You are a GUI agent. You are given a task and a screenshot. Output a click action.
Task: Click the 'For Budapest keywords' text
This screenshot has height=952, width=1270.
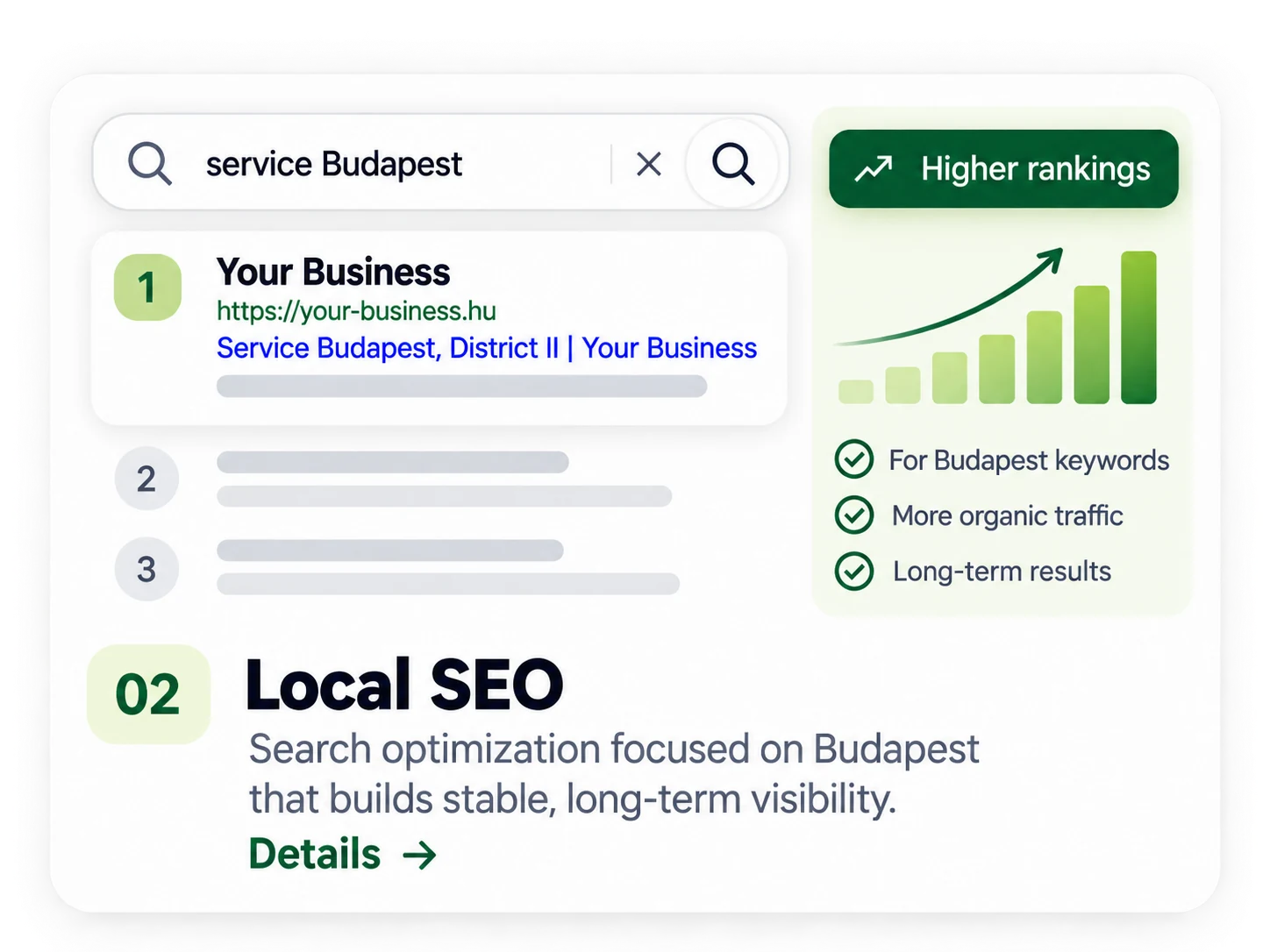pos(1029,460)
